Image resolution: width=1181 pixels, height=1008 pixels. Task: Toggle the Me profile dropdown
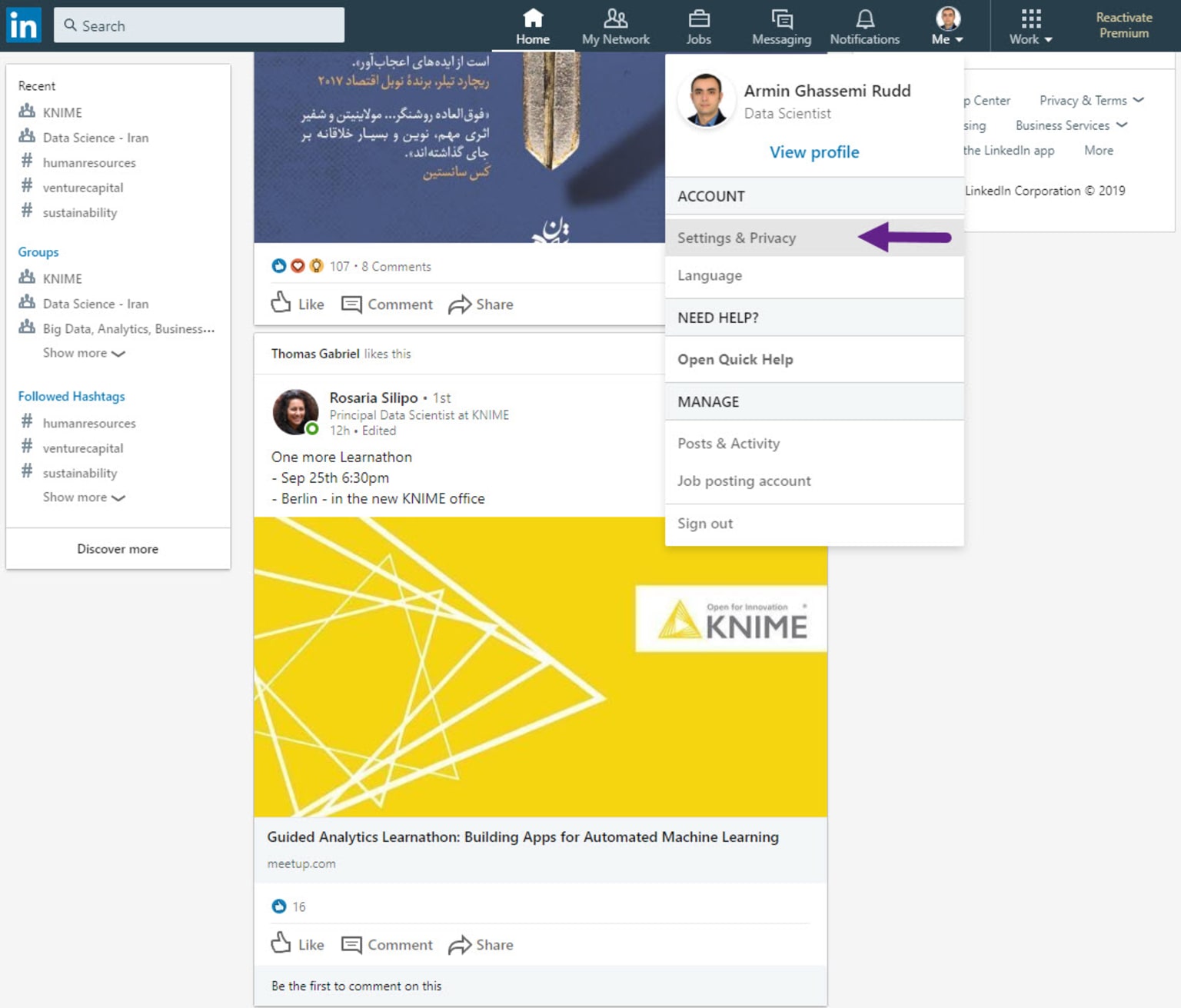[x=947, y=26]
